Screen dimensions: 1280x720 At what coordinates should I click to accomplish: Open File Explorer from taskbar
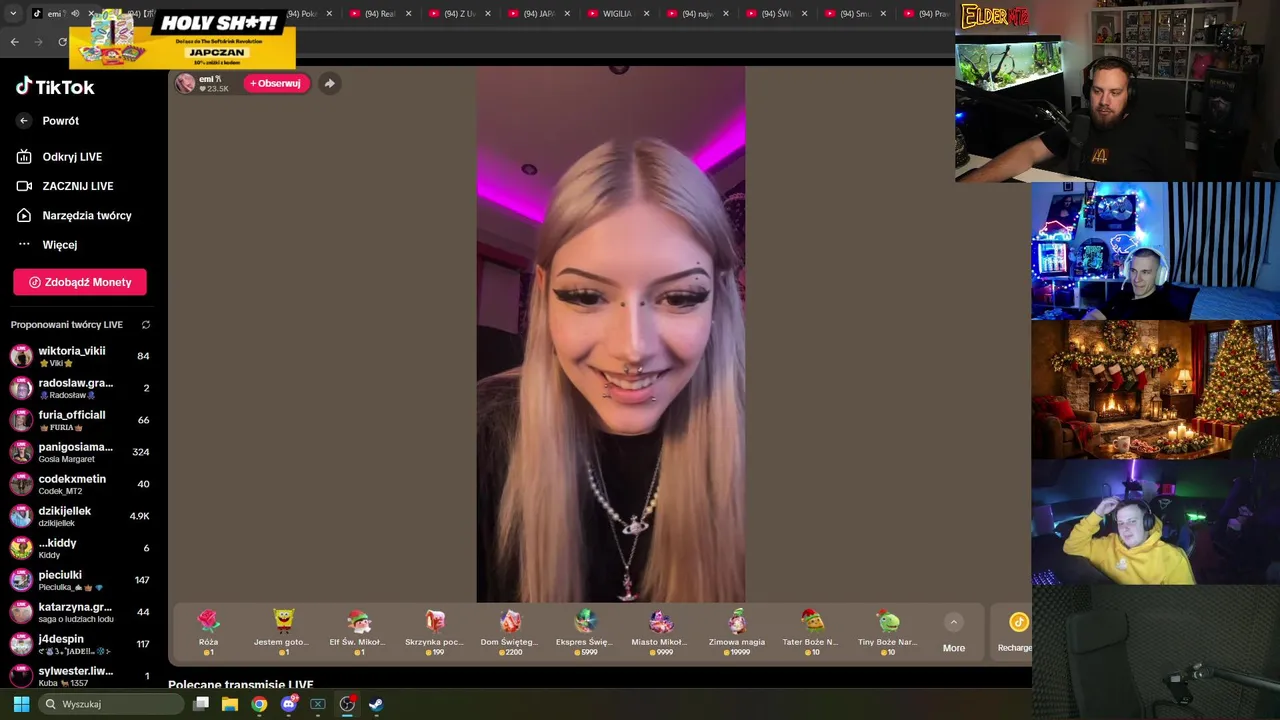(x=230, y=704)
